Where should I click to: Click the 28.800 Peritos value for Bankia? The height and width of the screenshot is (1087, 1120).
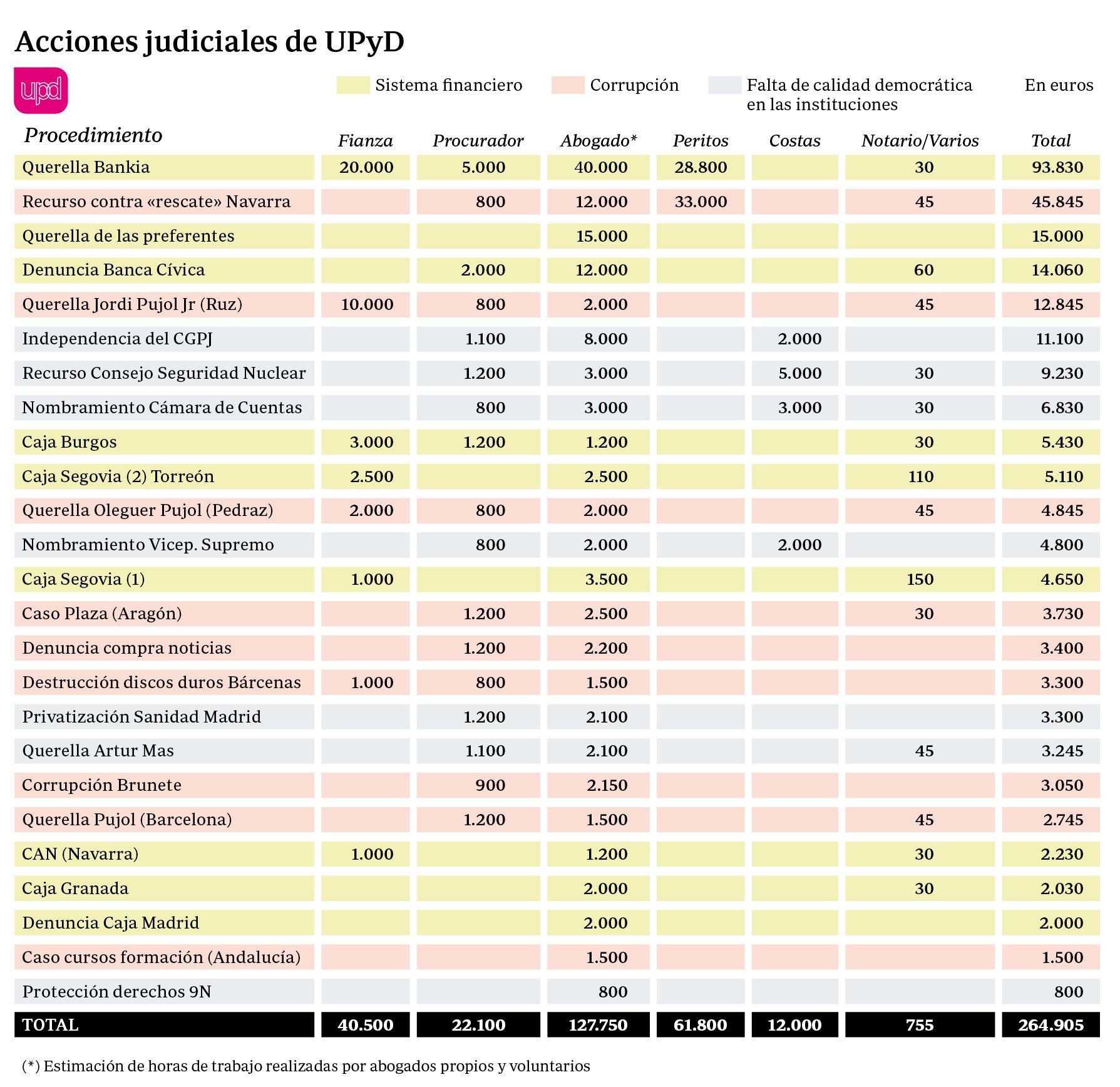701,167
